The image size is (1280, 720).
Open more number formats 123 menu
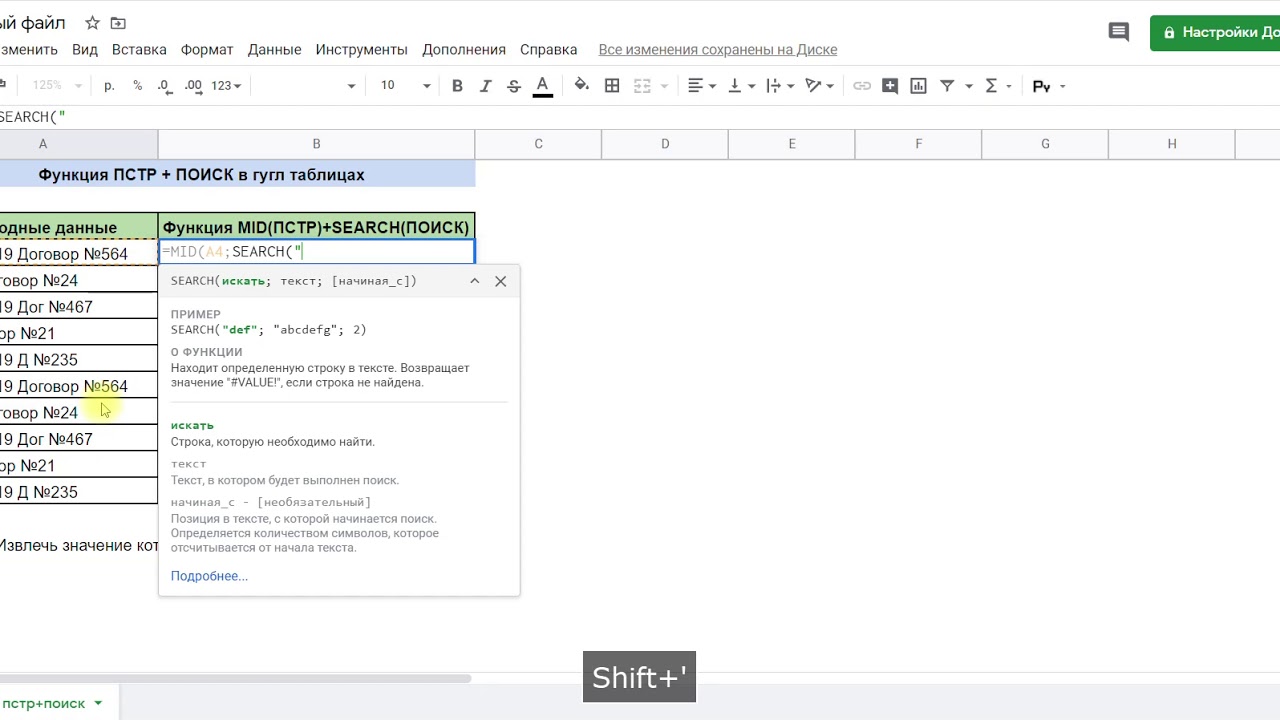click(226, 86)
